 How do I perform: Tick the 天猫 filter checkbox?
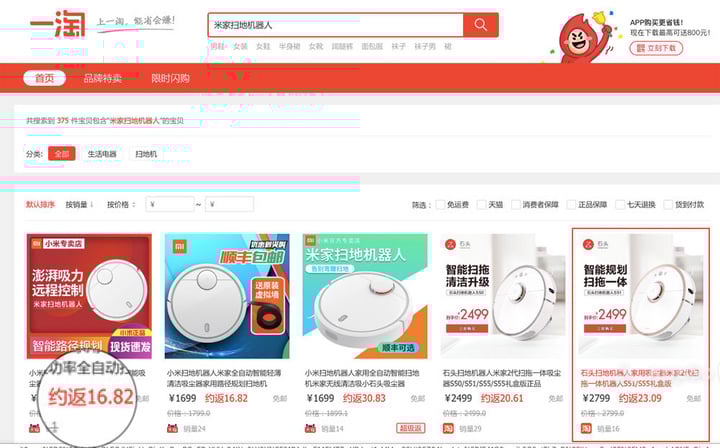click(x=481, y=205)
